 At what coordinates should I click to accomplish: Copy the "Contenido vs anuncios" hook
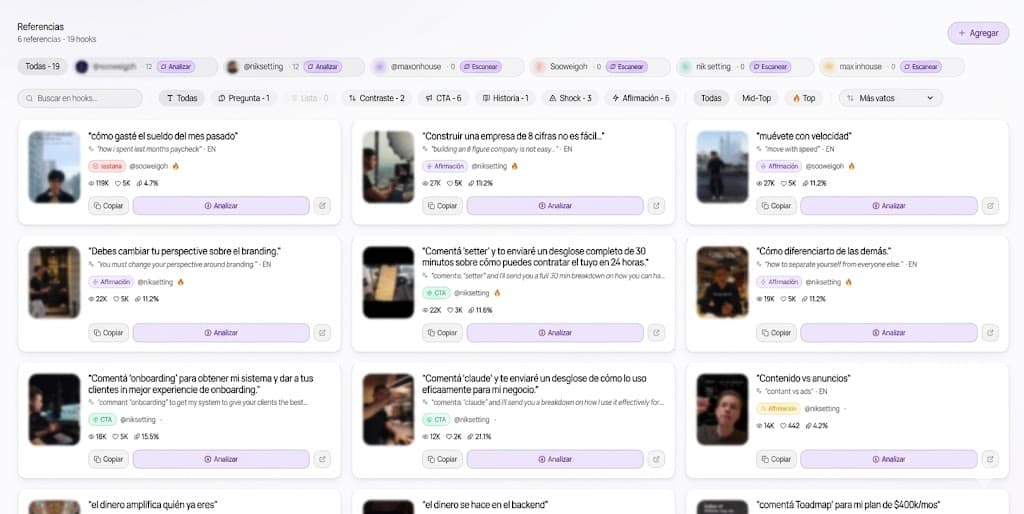pyautogui.click(x=776, y=459)
